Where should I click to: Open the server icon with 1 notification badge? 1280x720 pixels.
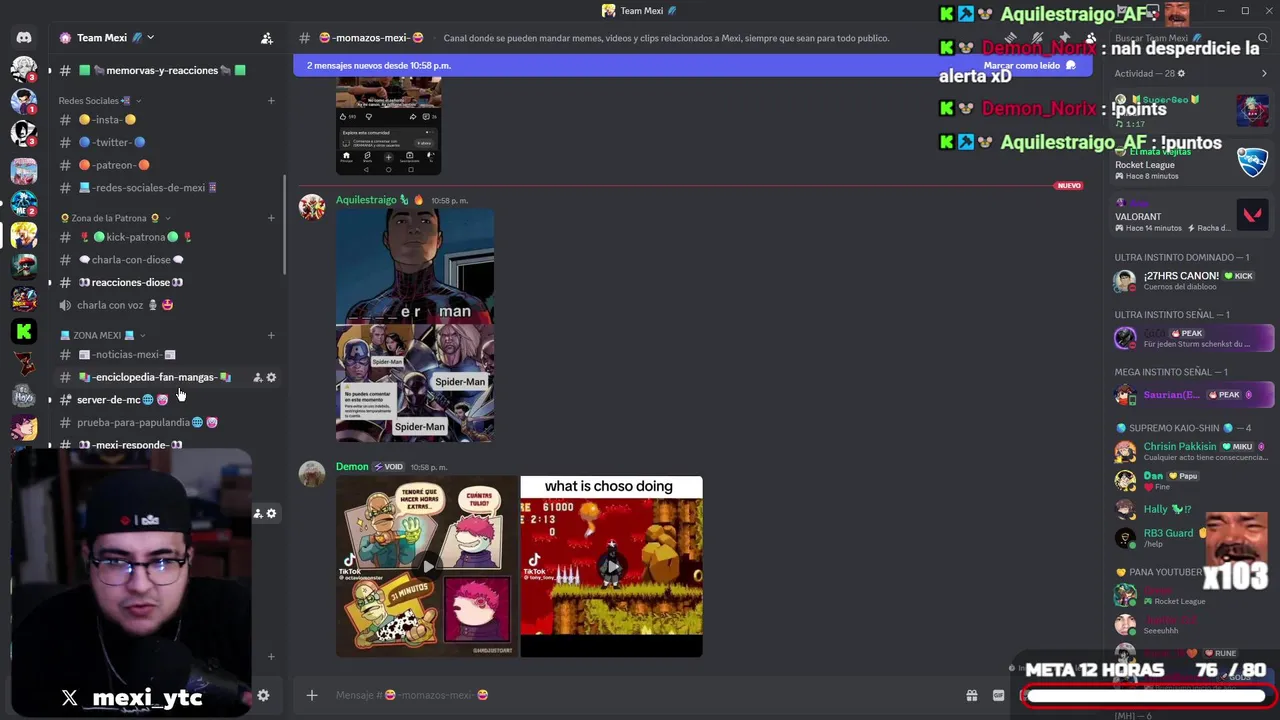[x=24, y=102]
